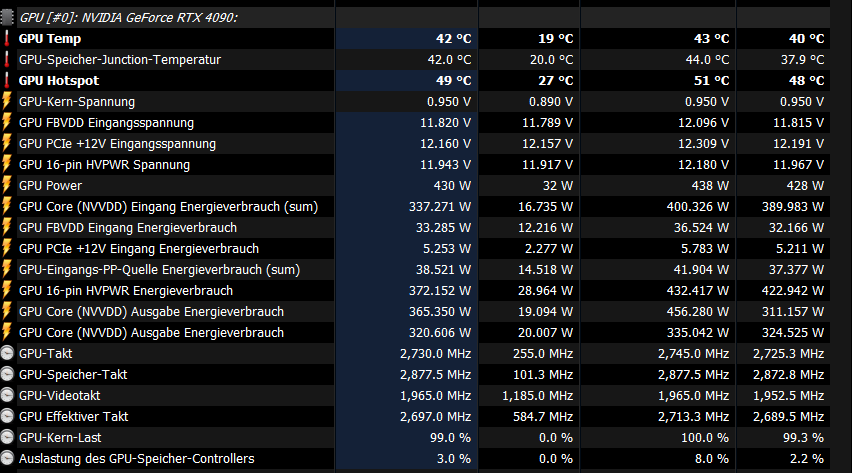Click GPU Power maximum value 438 W
This screenshot has height=473, width=852.
[710, 186]
